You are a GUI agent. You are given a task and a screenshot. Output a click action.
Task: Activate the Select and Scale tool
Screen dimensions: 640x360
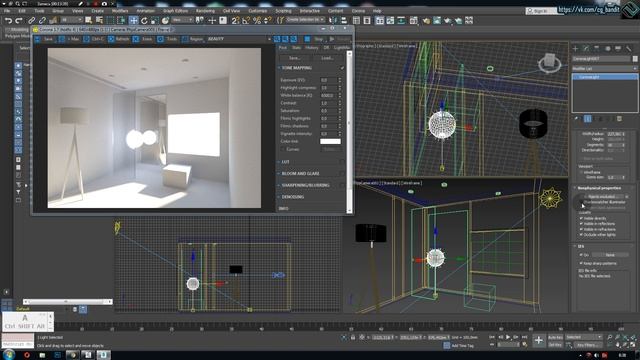click(155, 20)
